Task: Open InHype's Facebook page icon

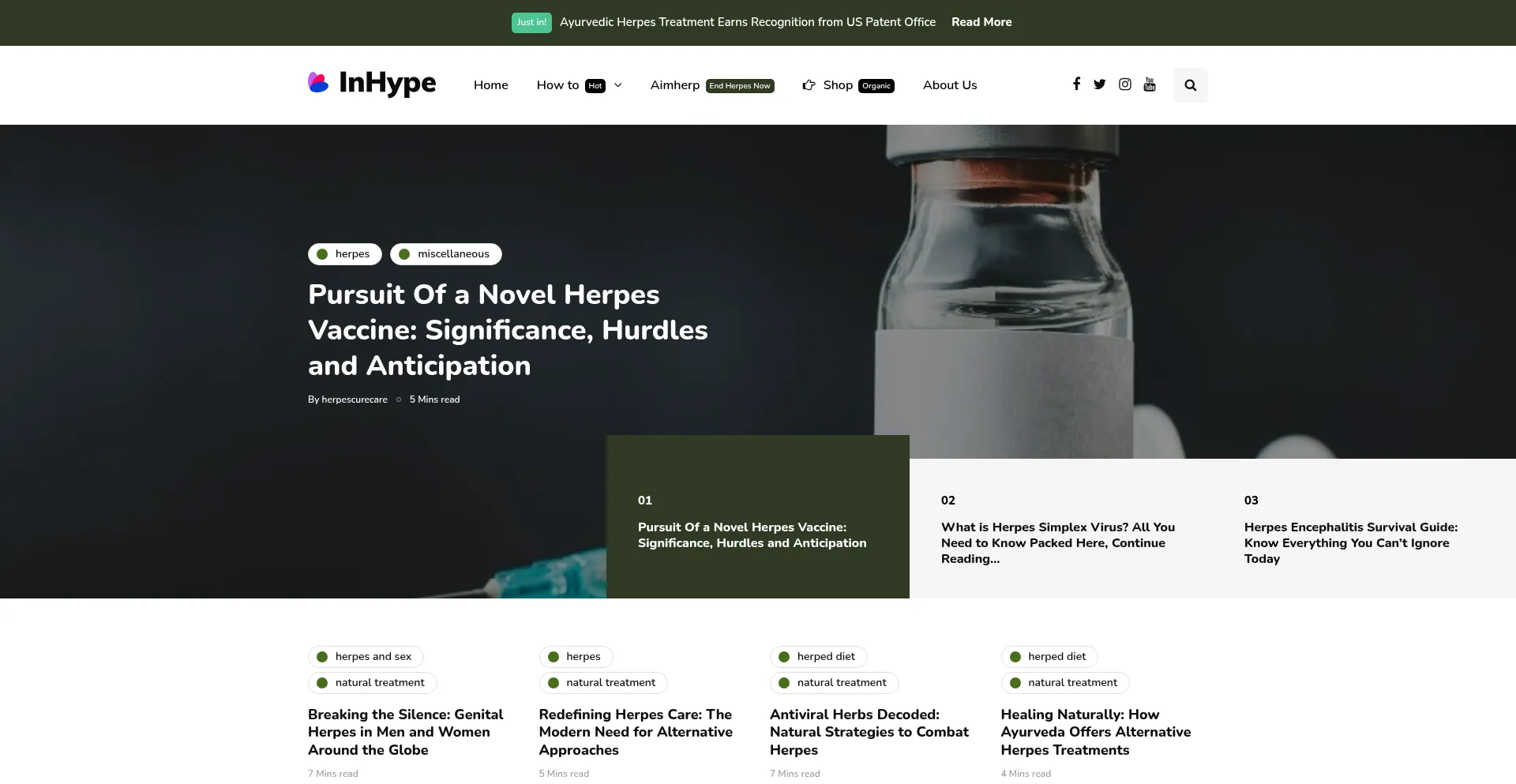Action: pyautogui.click(x=1075, y=84)
